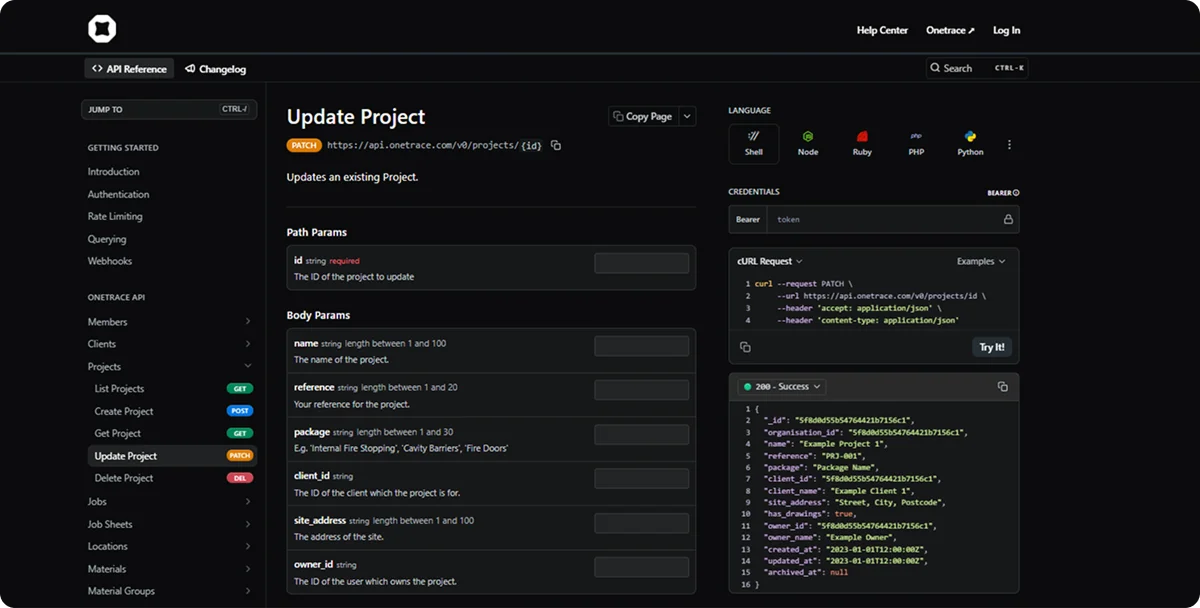Copy the cURL request code
Viewport: 1200px width, 608px height.
[x=745, y=347]
